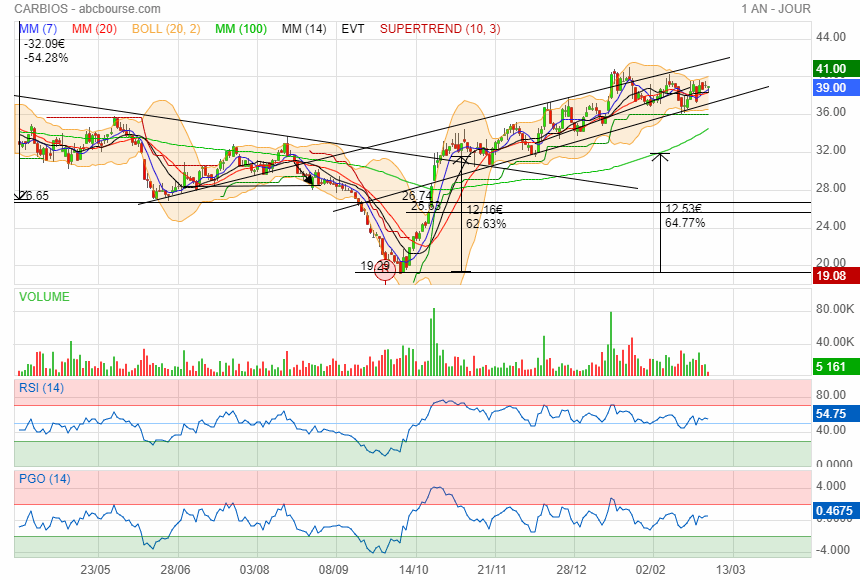Click the CARBIOS - abcbourse.com chart title
860x580 pixels.
[87, 9]
